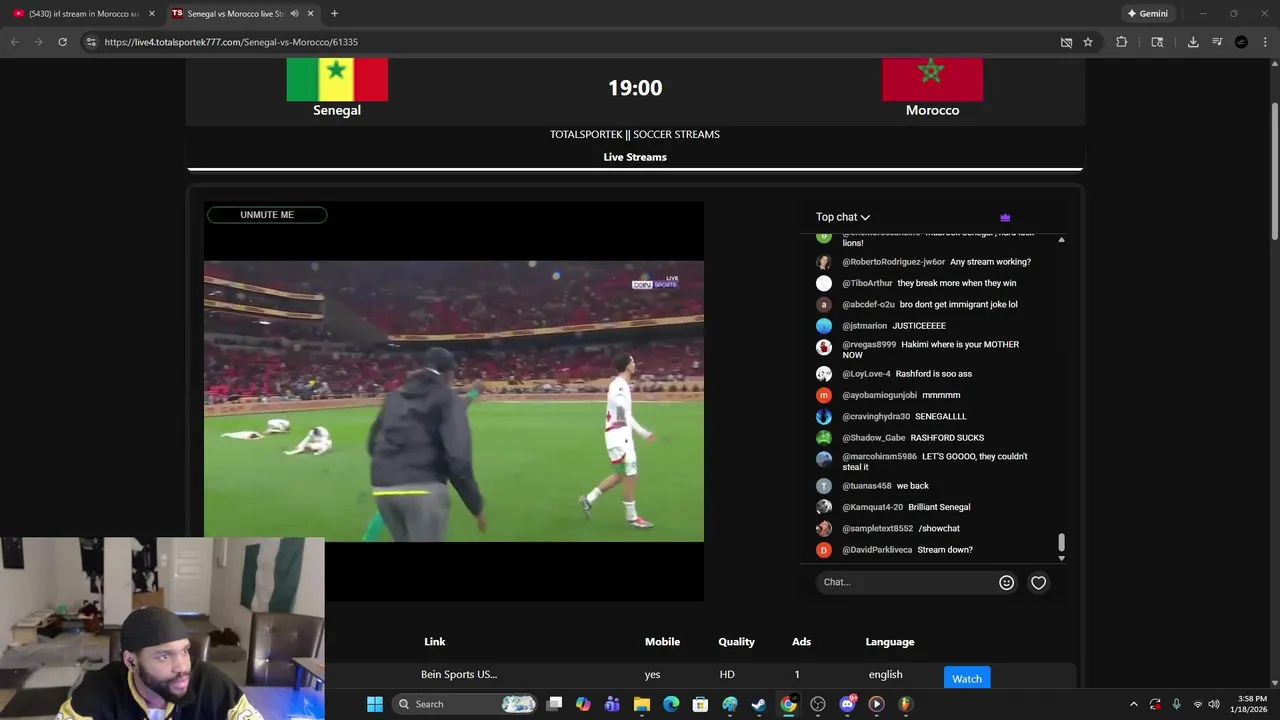Mute the Senegal vs Morocco tab speaker icon
1280x720 pixels.
295,14
